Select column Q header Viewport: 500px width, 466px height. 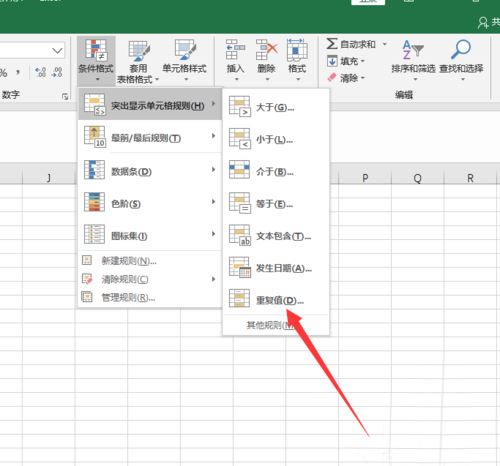417,178
